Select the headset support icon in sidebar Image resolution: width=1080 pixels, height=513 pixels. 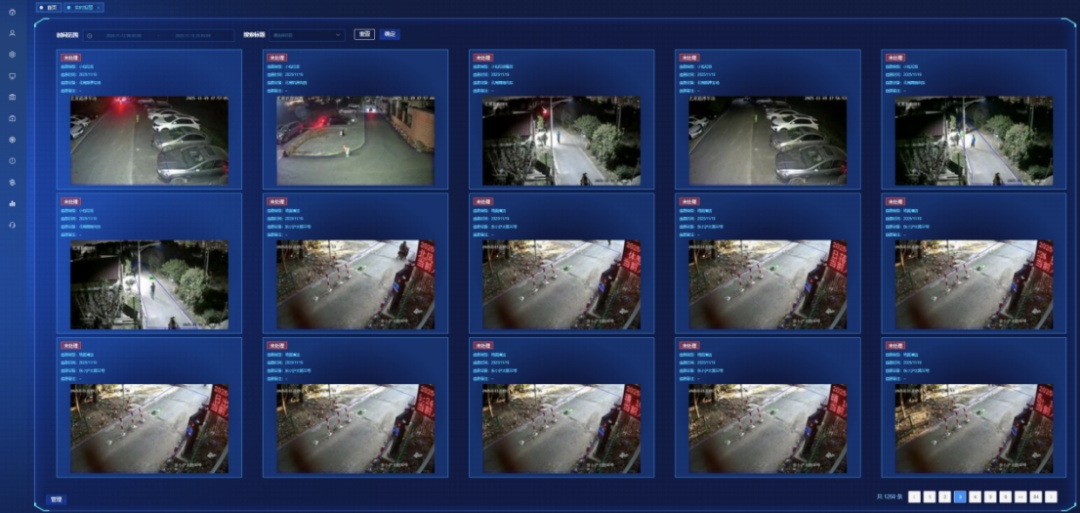click(12, 224)
